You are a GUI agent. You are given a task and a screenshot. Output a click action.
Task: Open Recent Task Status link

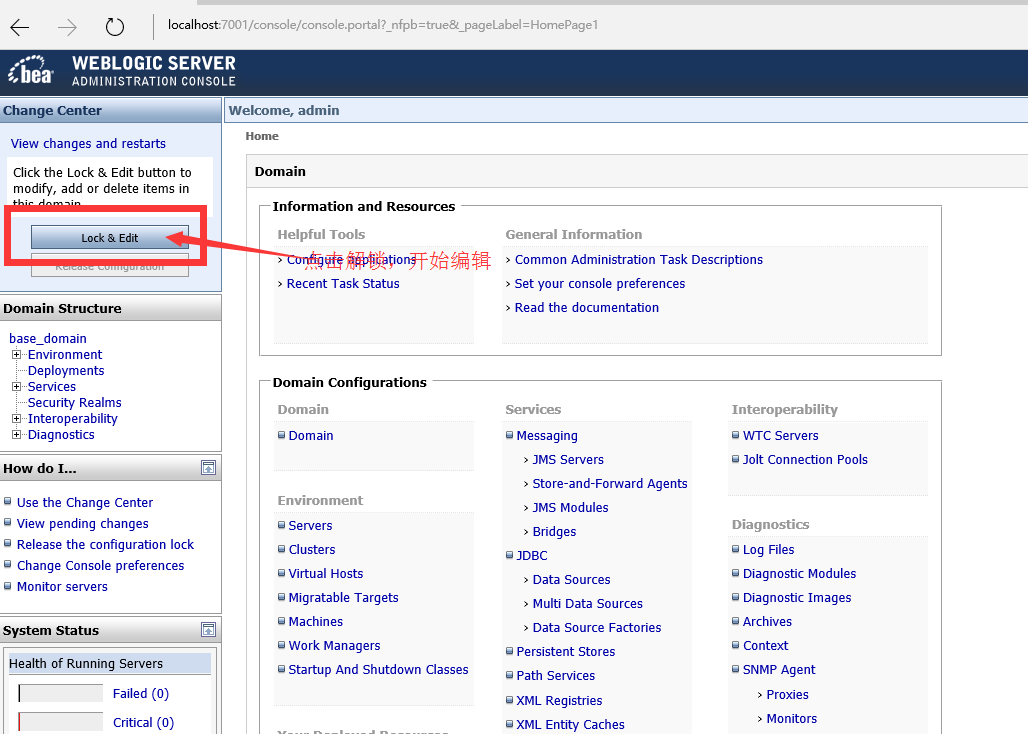pyautogui.click(x=343, y=284)
